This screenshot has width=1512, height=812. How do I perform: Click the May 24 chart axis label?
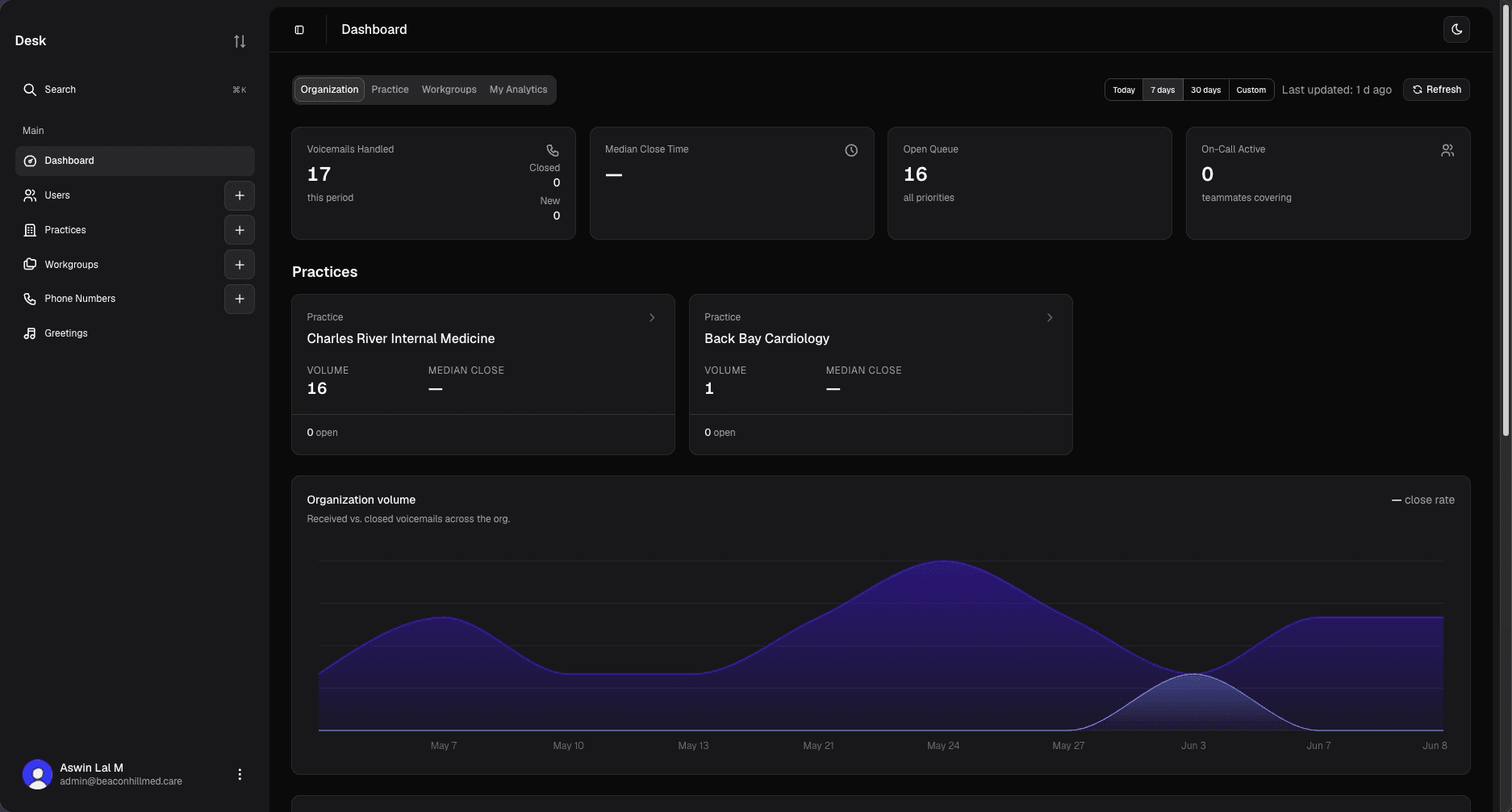943,746
